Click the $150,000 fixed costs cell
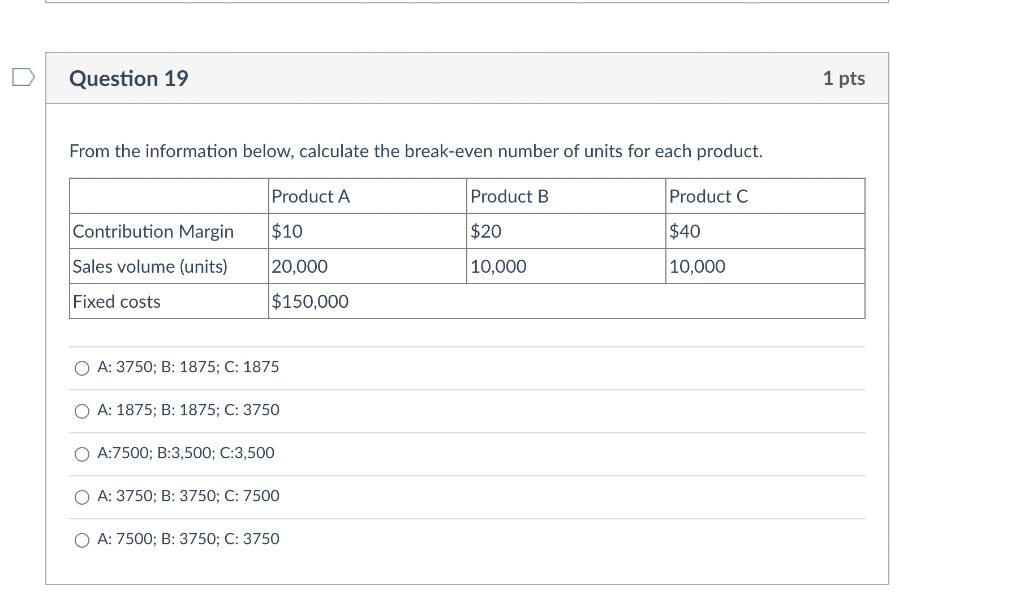 [x=311, y=302]
